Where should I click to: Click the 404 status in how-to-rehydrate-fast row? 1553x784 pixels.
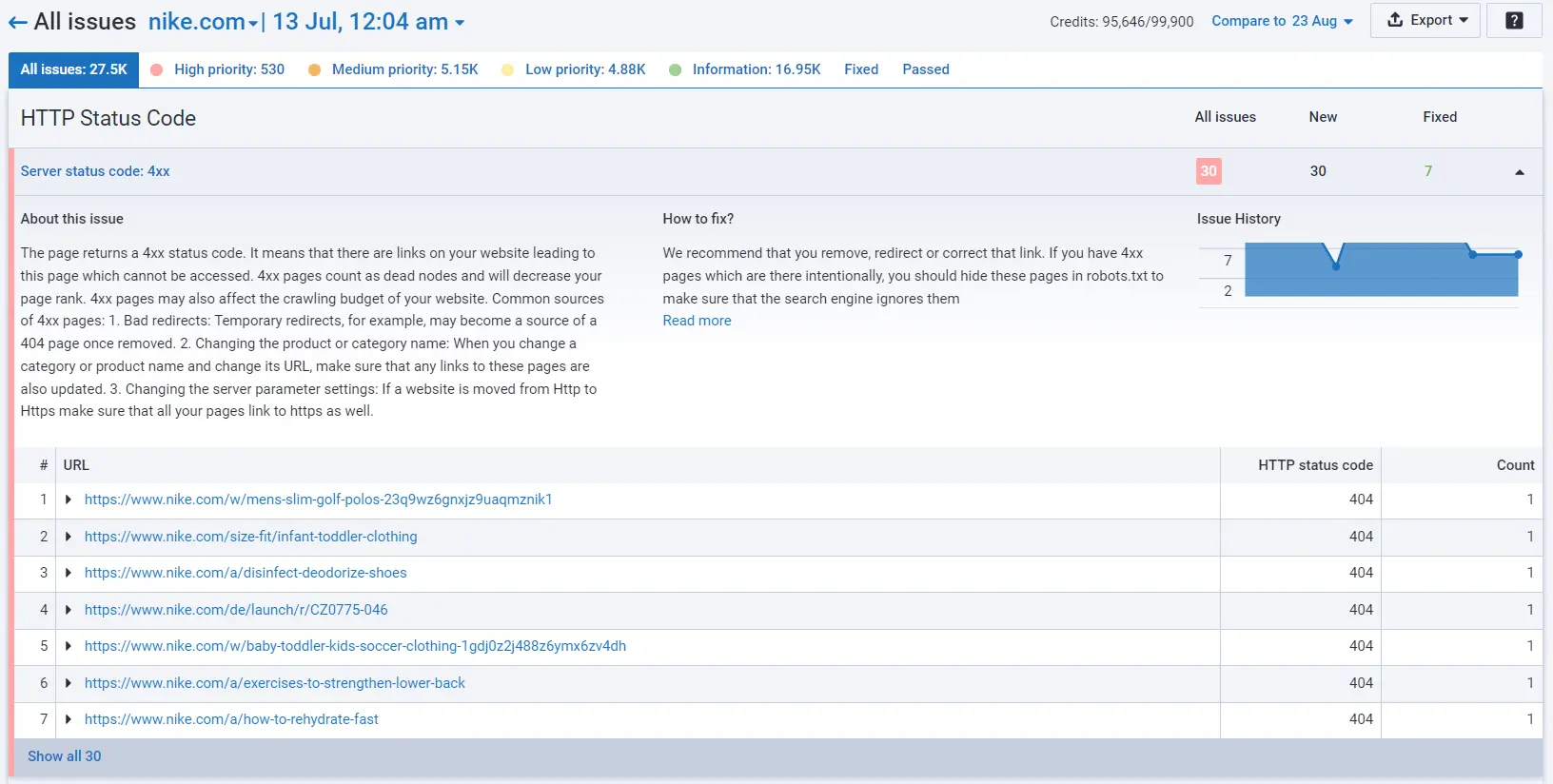pyautogui.click(x=1361, y=719)
